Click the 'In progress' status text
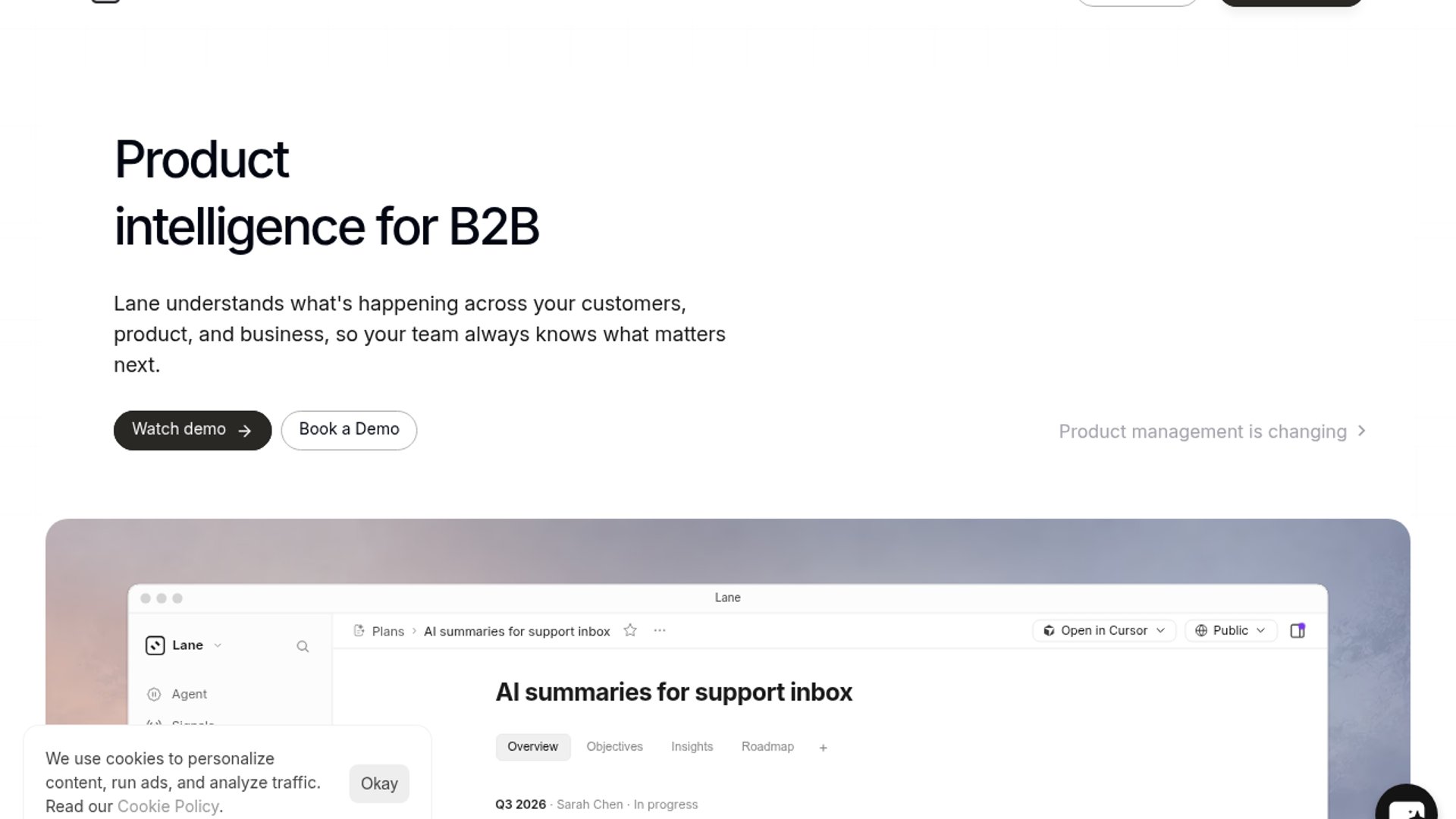 pos(666,805)
